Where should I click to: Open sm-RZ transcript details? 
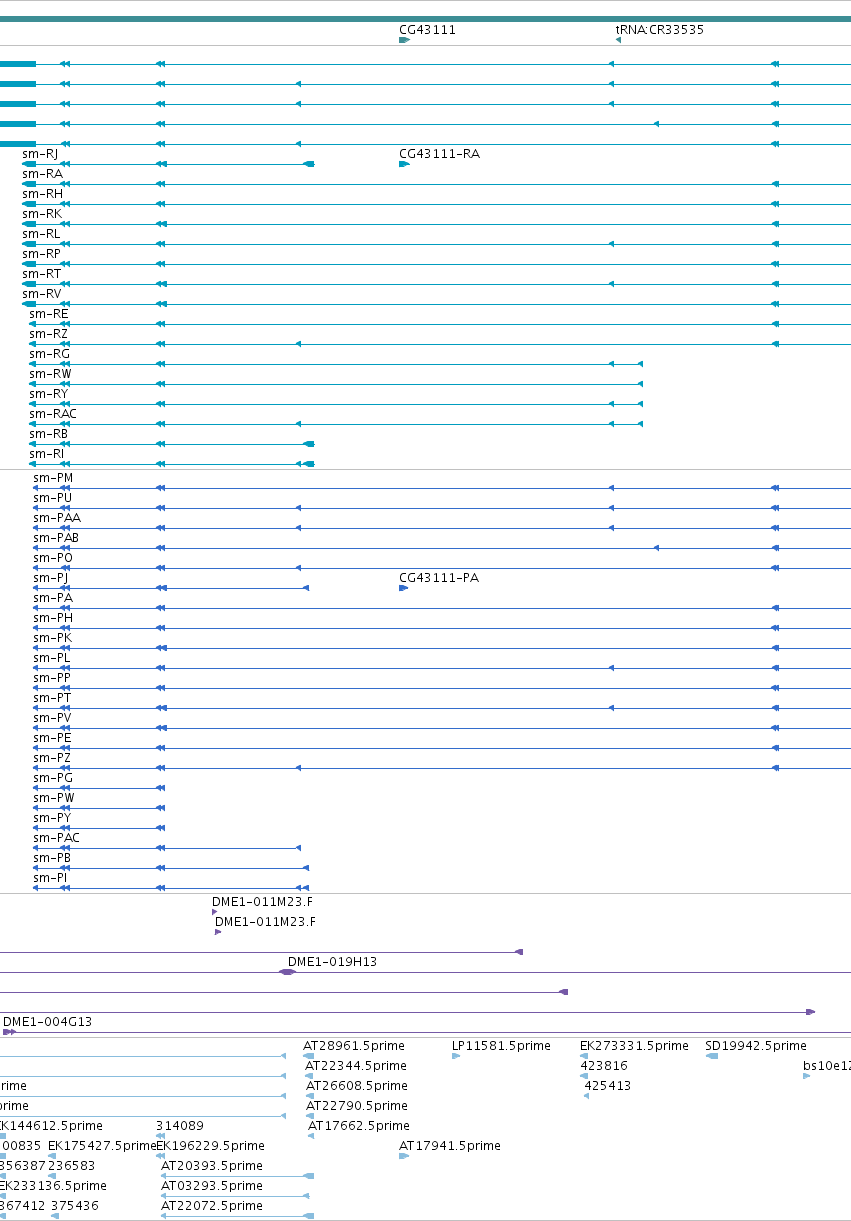pyautogui.click(x=49, y=334)
